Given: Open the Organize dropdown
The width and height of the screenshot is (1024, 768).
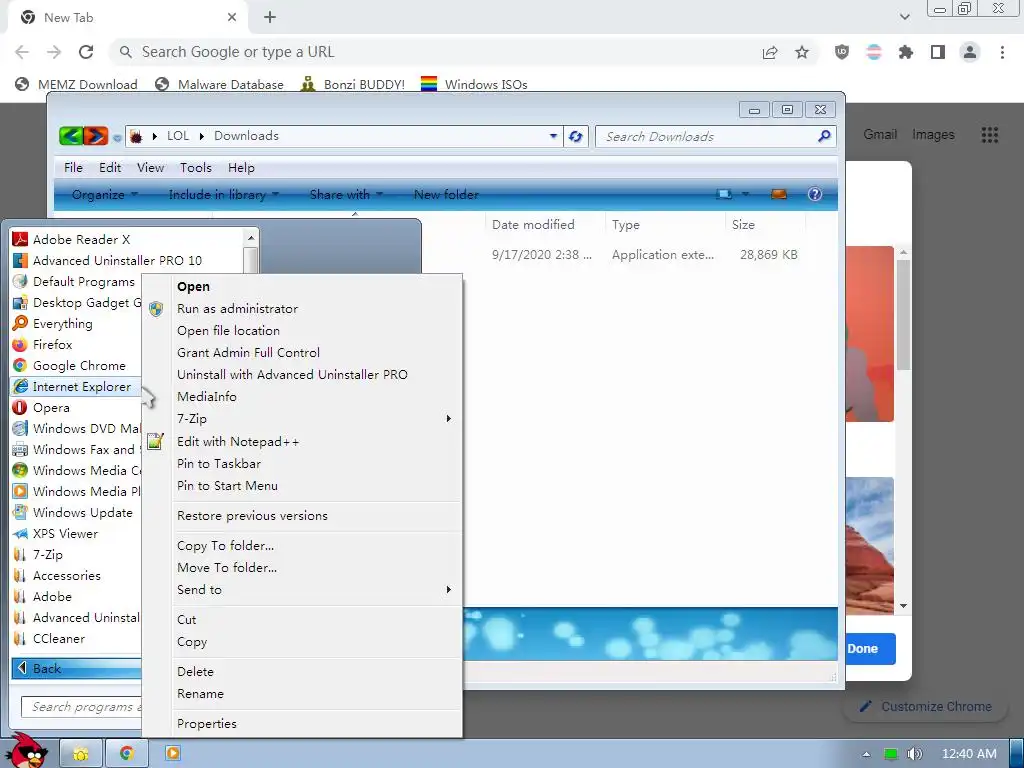Looking at the screenshot, I should coord(104,194).
